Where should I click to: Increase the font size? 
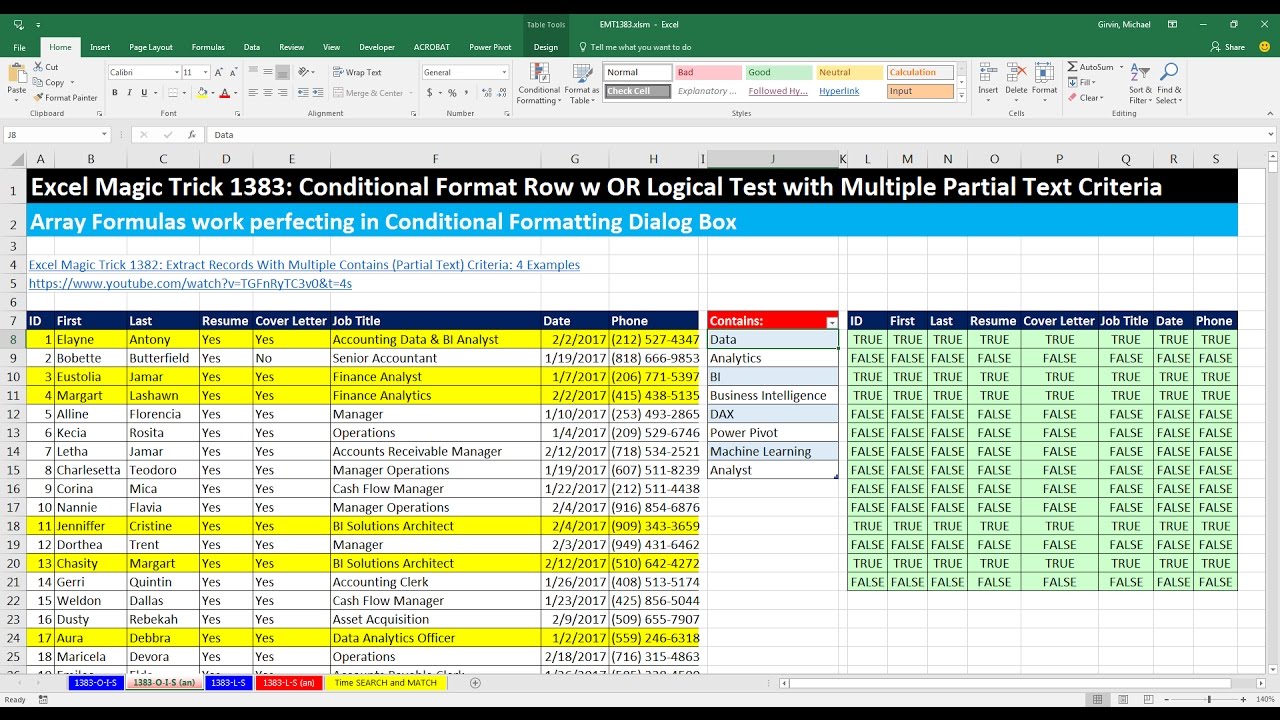tap(221, 72)
